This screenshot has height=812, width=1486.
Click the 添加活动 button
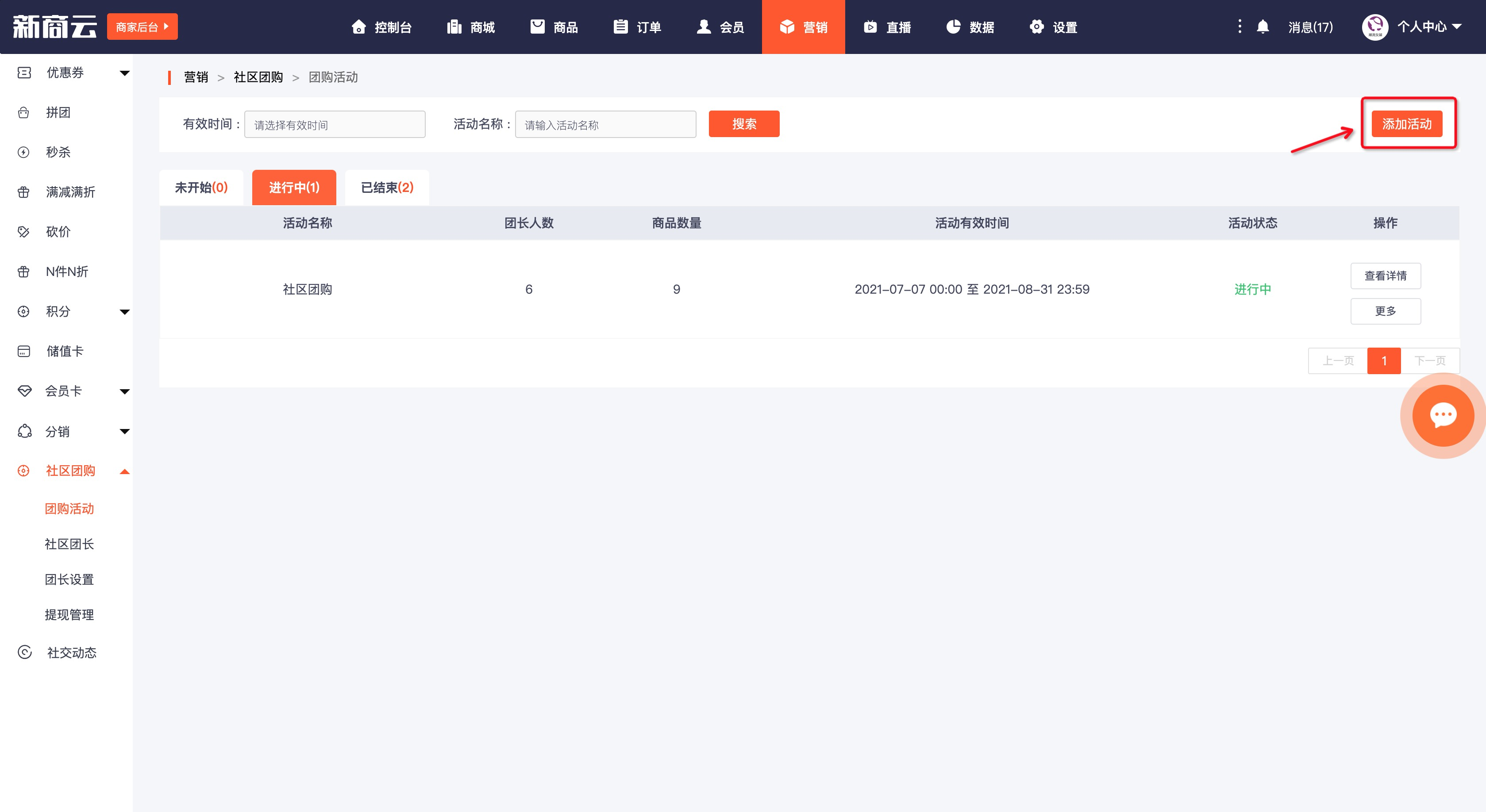click(x=1407, y=123)
